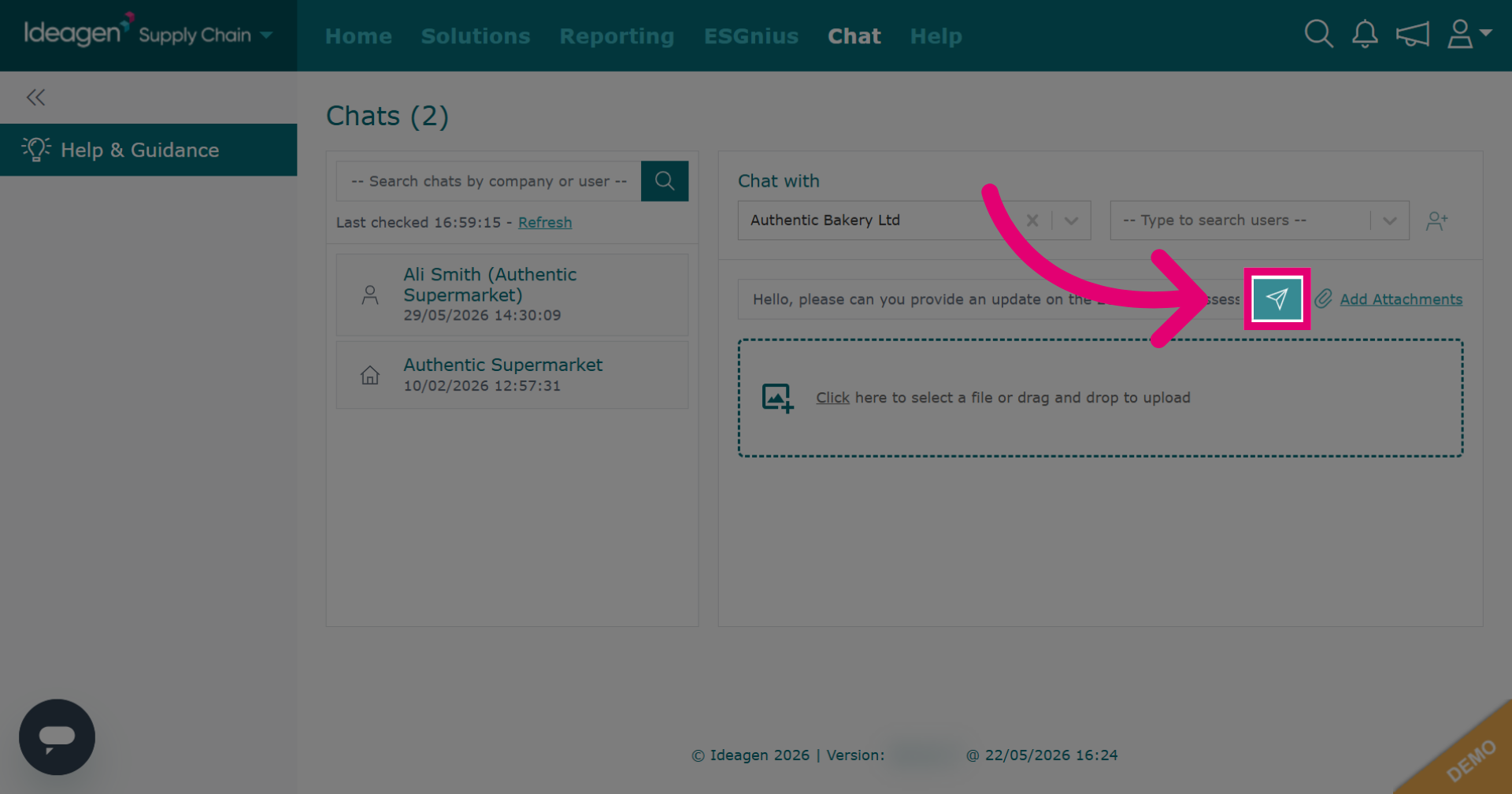
Task: Search chats with teal magnifier button
Action: (x=665, y=180)
